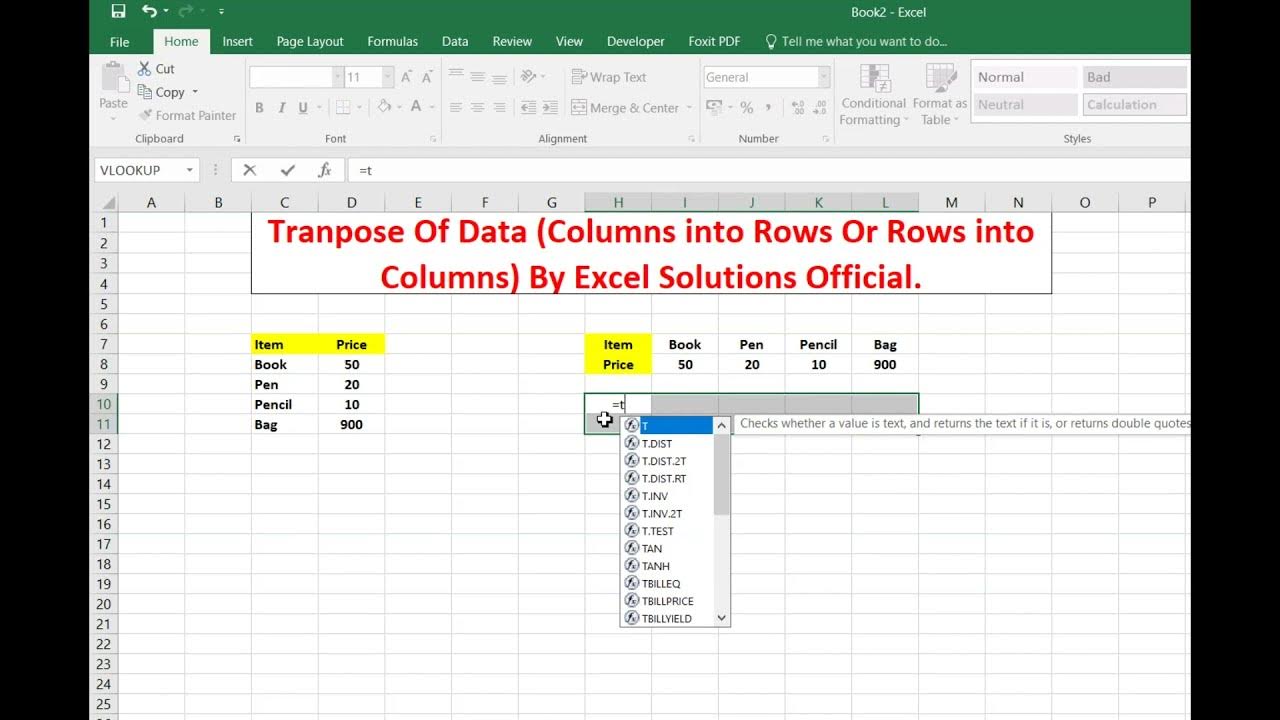1280x720 pixels.
Task: Toggle Bold formatting
Action: point(259,108)
